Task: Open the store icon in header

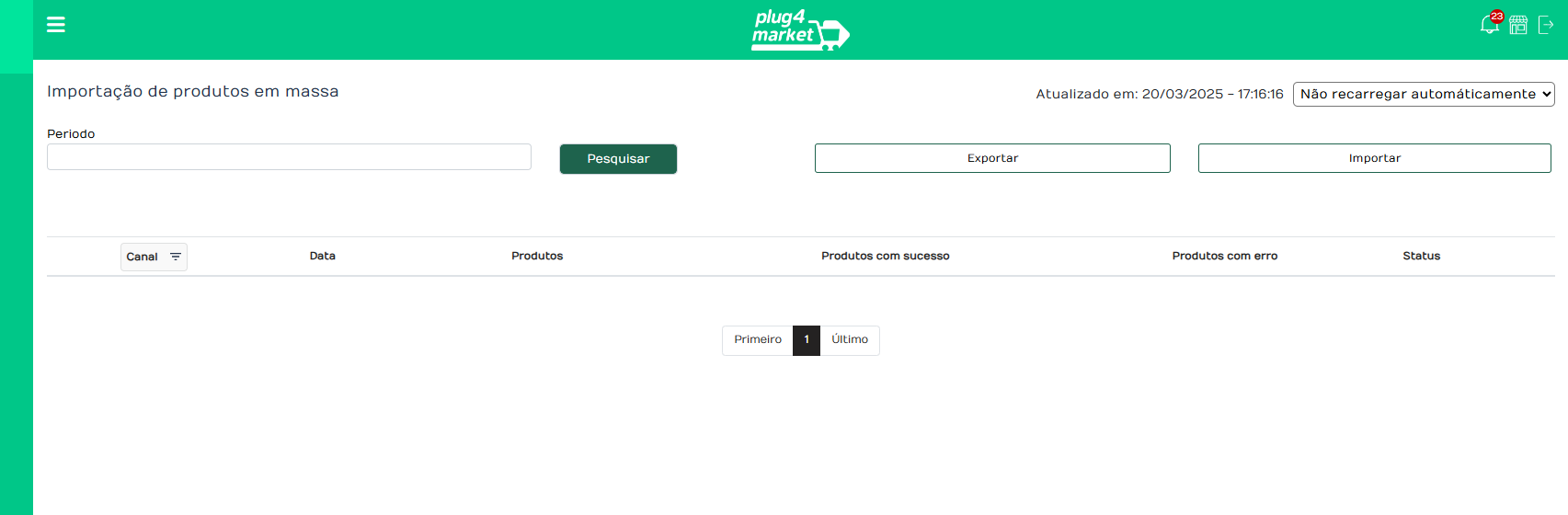Action: 1518,25
